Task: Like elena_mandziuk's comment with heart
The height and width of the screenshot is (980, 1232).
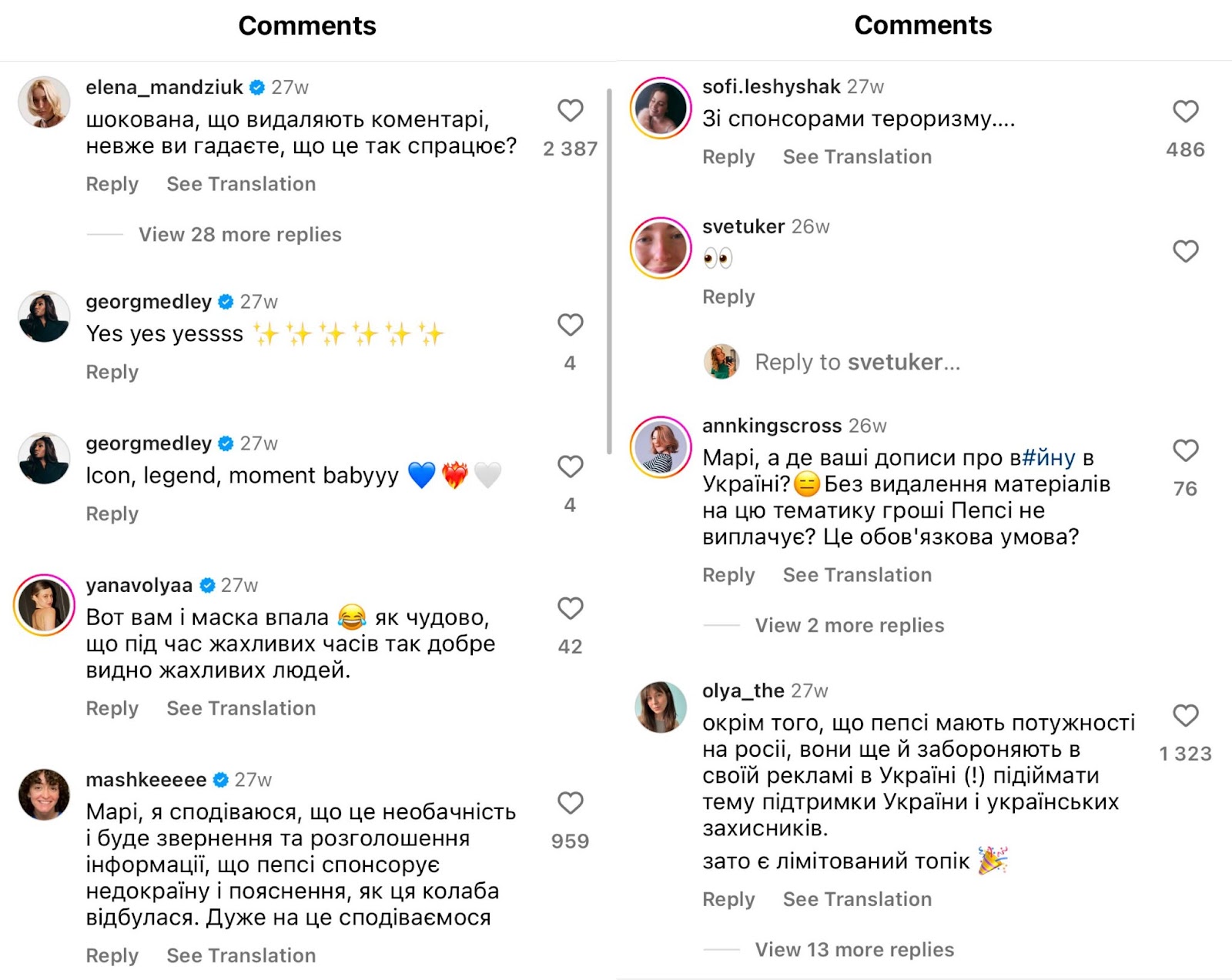Action: (x=570, y=111)
